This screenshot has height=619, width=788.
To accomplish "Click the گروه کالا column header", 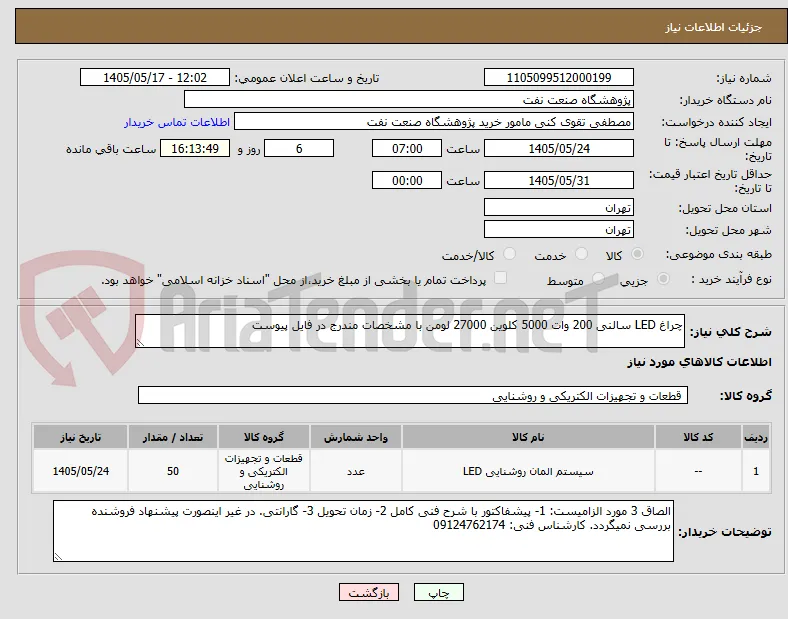I will [x=264, y=437].
